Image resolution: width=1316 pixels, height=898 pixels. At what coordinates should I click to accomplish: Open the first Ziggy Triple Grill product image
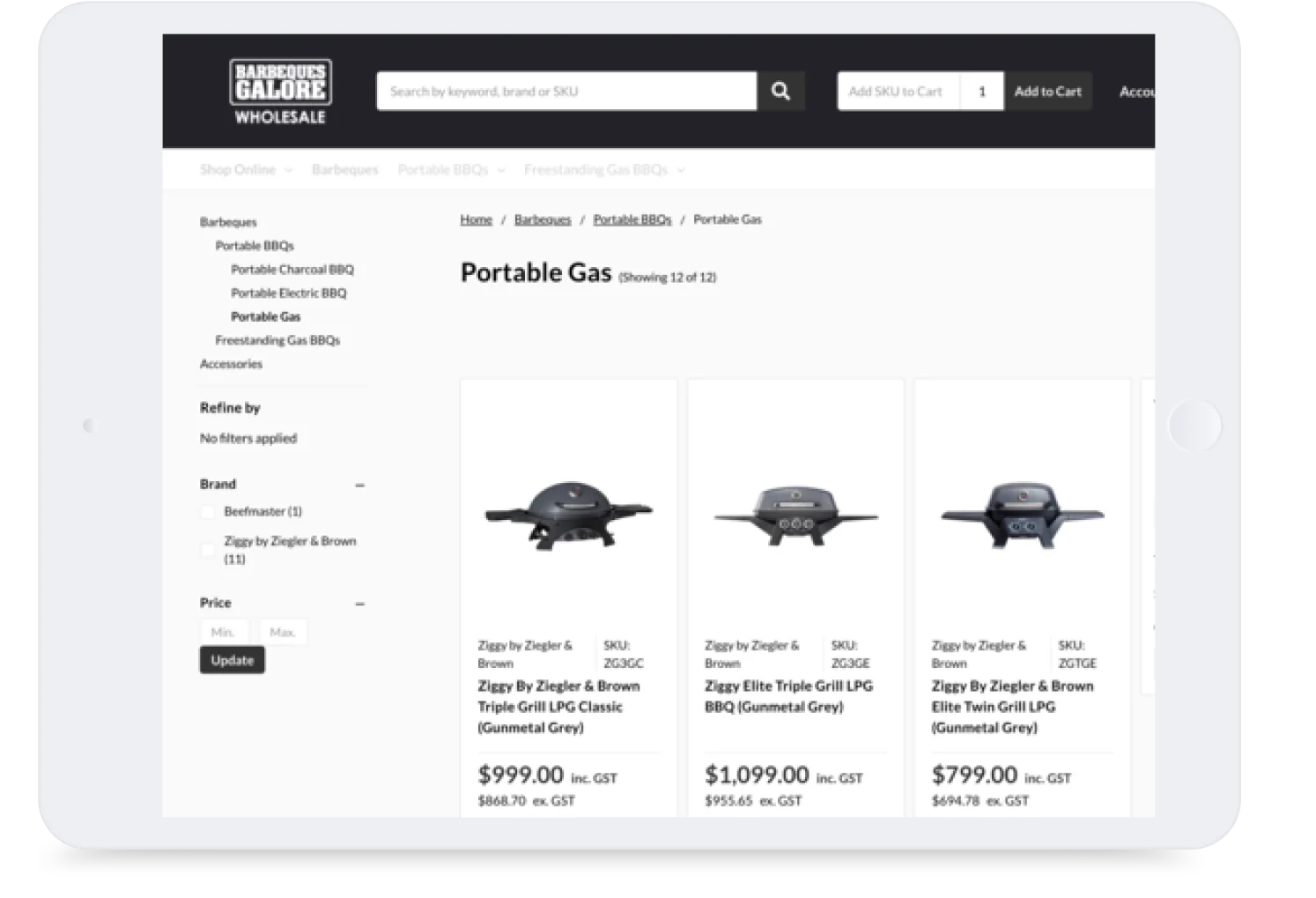coord(568,516)
